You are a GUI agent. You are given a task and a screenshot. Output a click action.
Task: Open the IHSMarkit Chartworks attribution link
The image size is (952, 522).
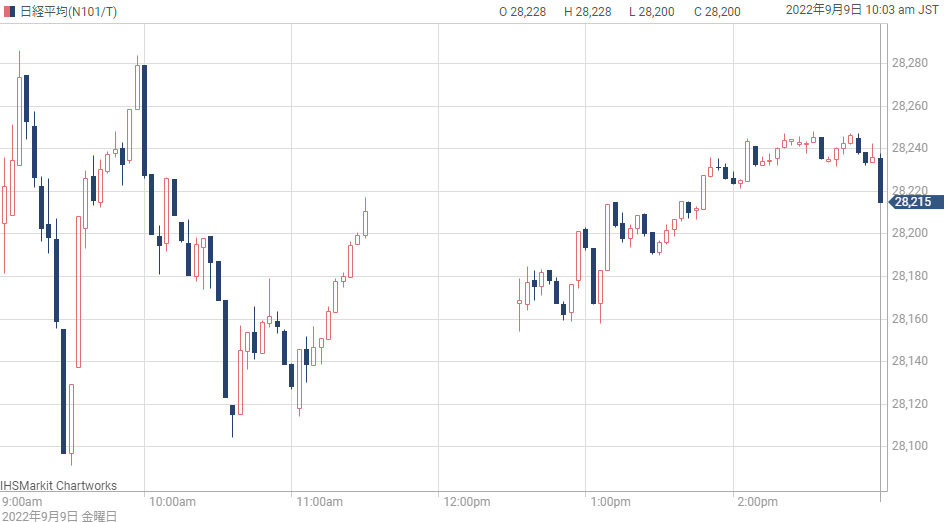pos(59,486)
